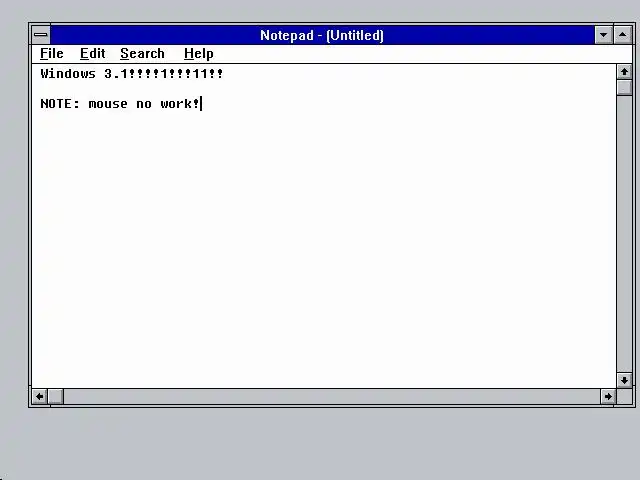The width and height of the screenshot is (640, 480).
Task: Click the vertical scrollbar thumb
Action: coord(624,87)
